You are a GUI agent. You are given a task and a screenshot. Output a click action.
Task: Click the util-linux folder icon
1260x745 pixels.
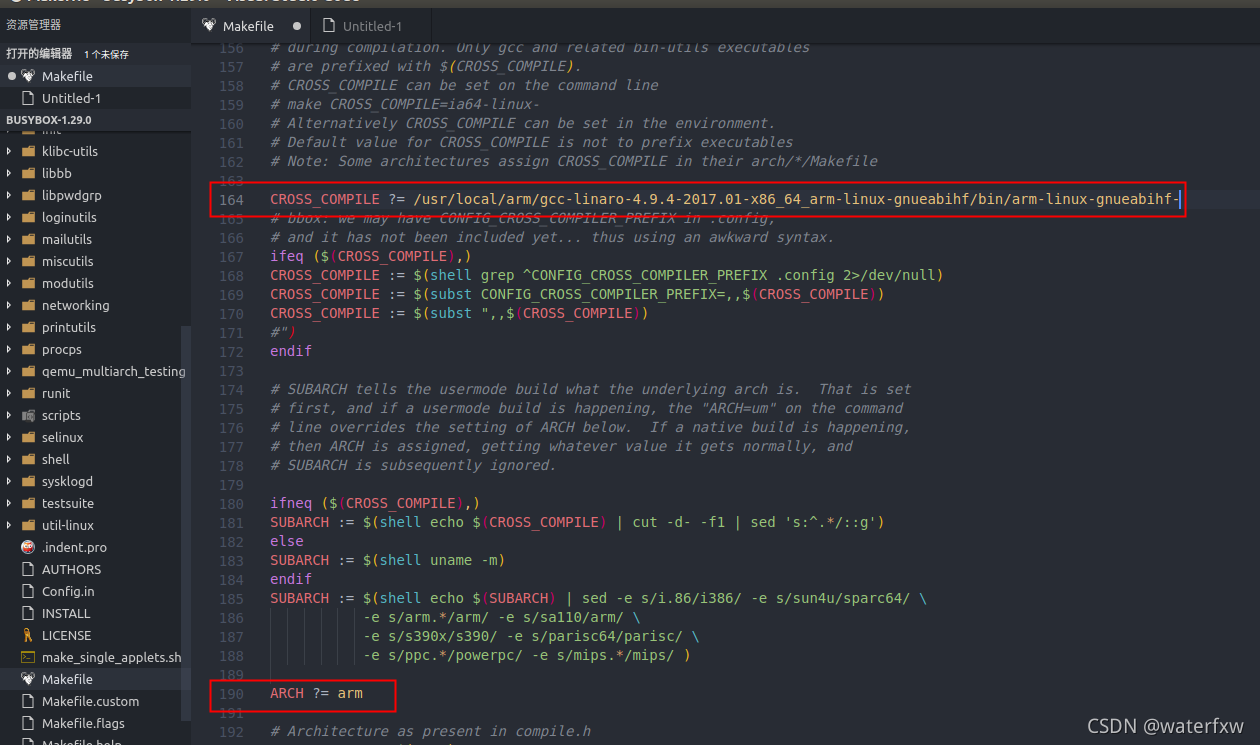point(28,525)
